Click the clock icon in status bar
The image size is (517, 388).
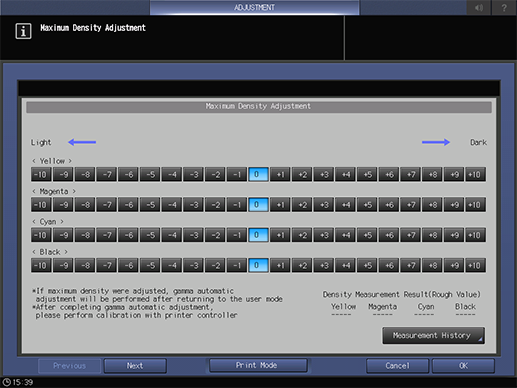(x=6, y=382)
